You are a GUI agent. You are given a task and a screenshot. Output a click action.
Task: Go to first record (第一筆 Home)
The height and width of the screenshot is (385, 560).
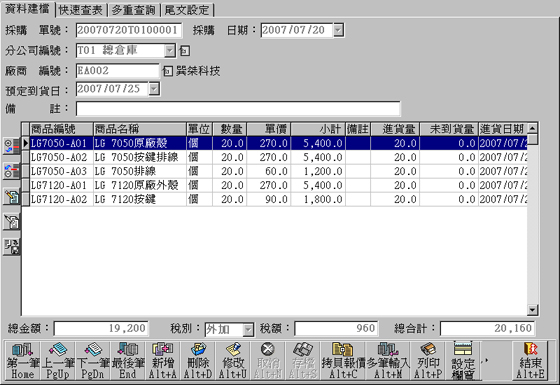coord(22,360)
